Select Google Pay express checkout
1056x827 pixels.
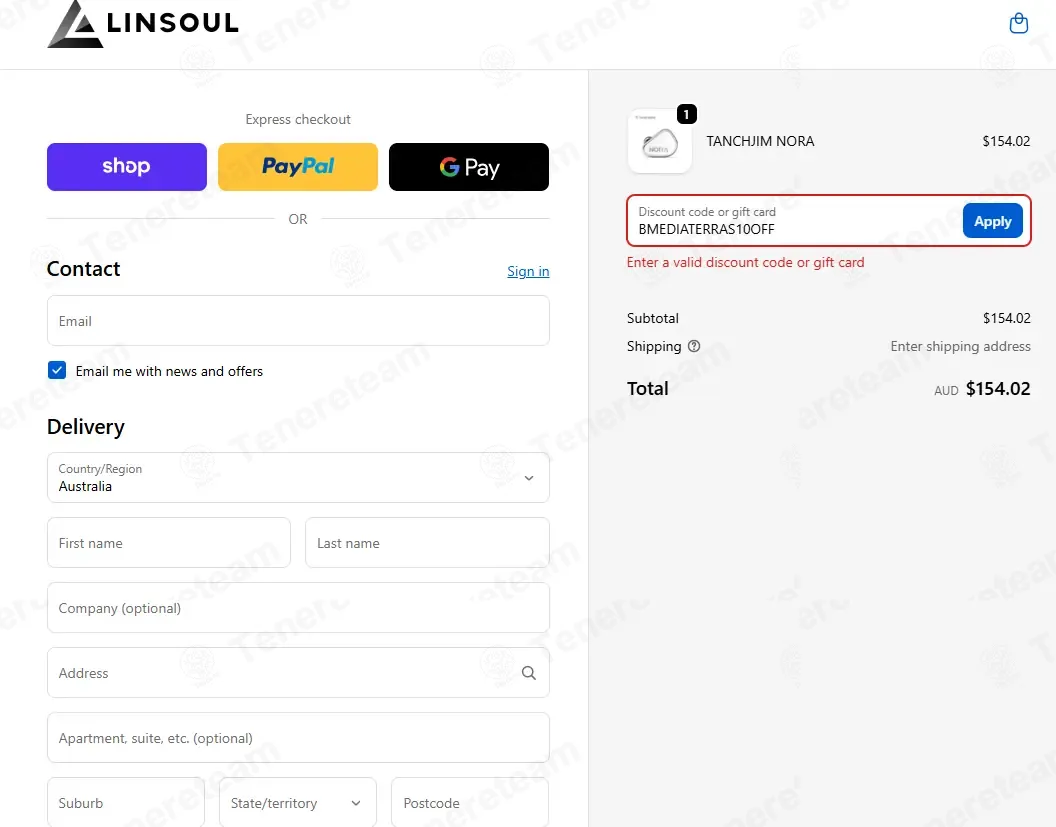click(469, 166)
